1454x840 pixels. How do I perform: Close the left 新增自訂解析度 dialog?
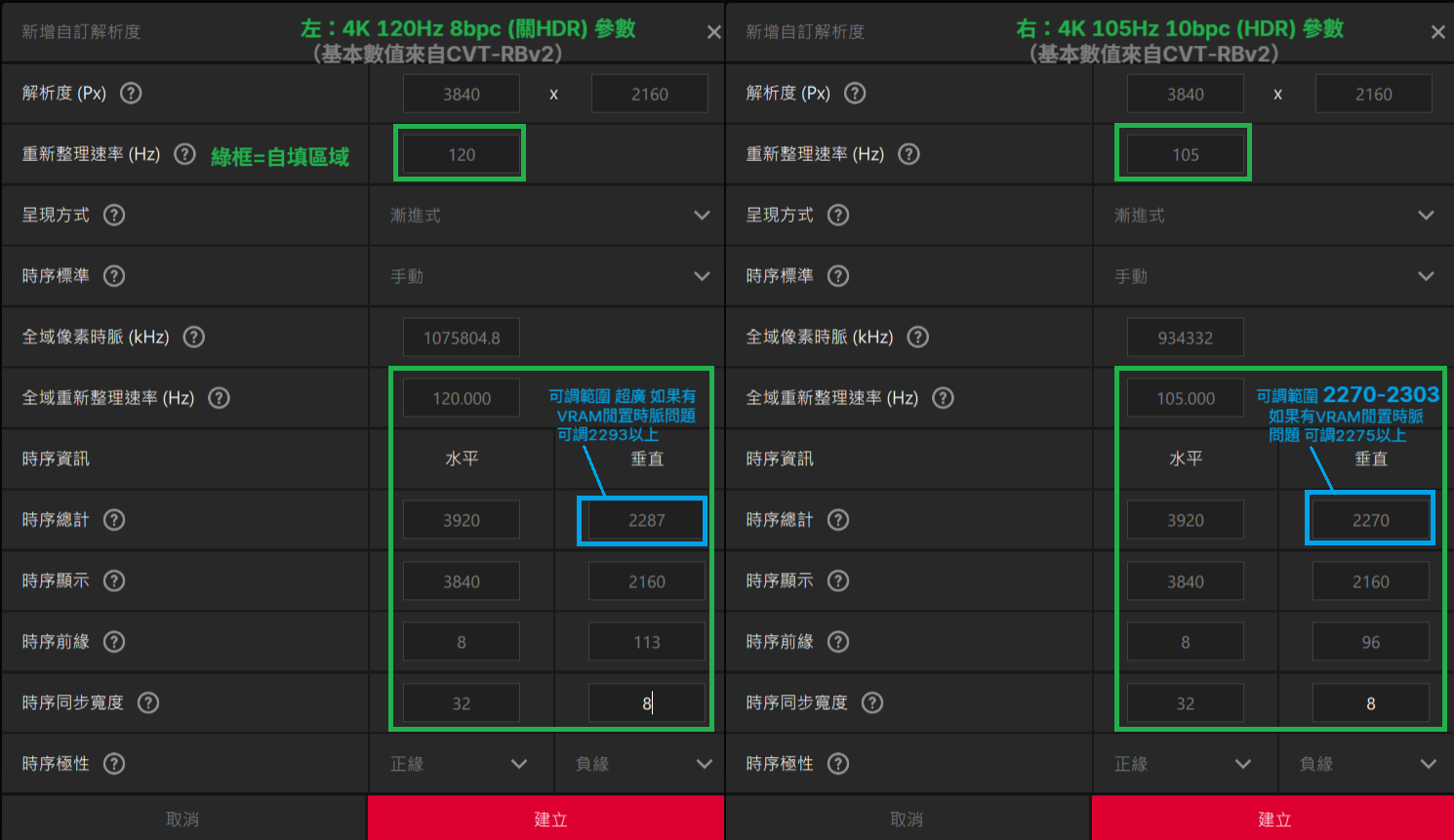pyautogui.click(x=714, y=32)
